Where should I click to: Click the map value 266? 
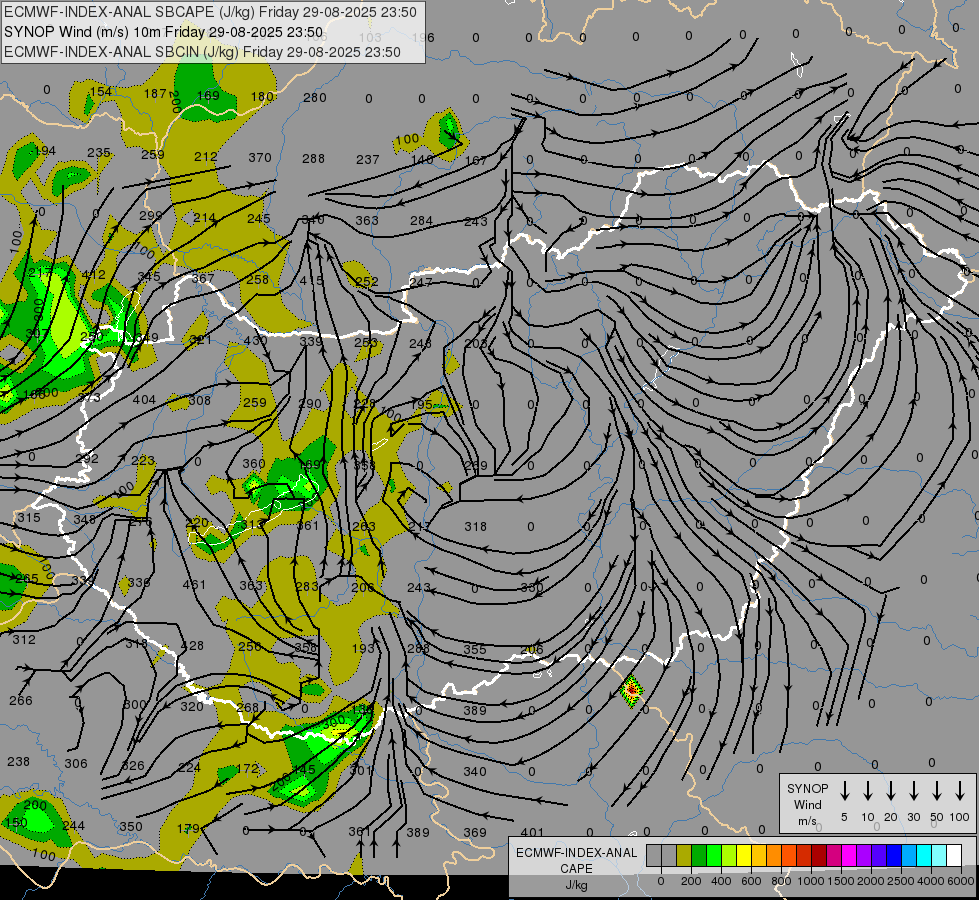[21, 701]
